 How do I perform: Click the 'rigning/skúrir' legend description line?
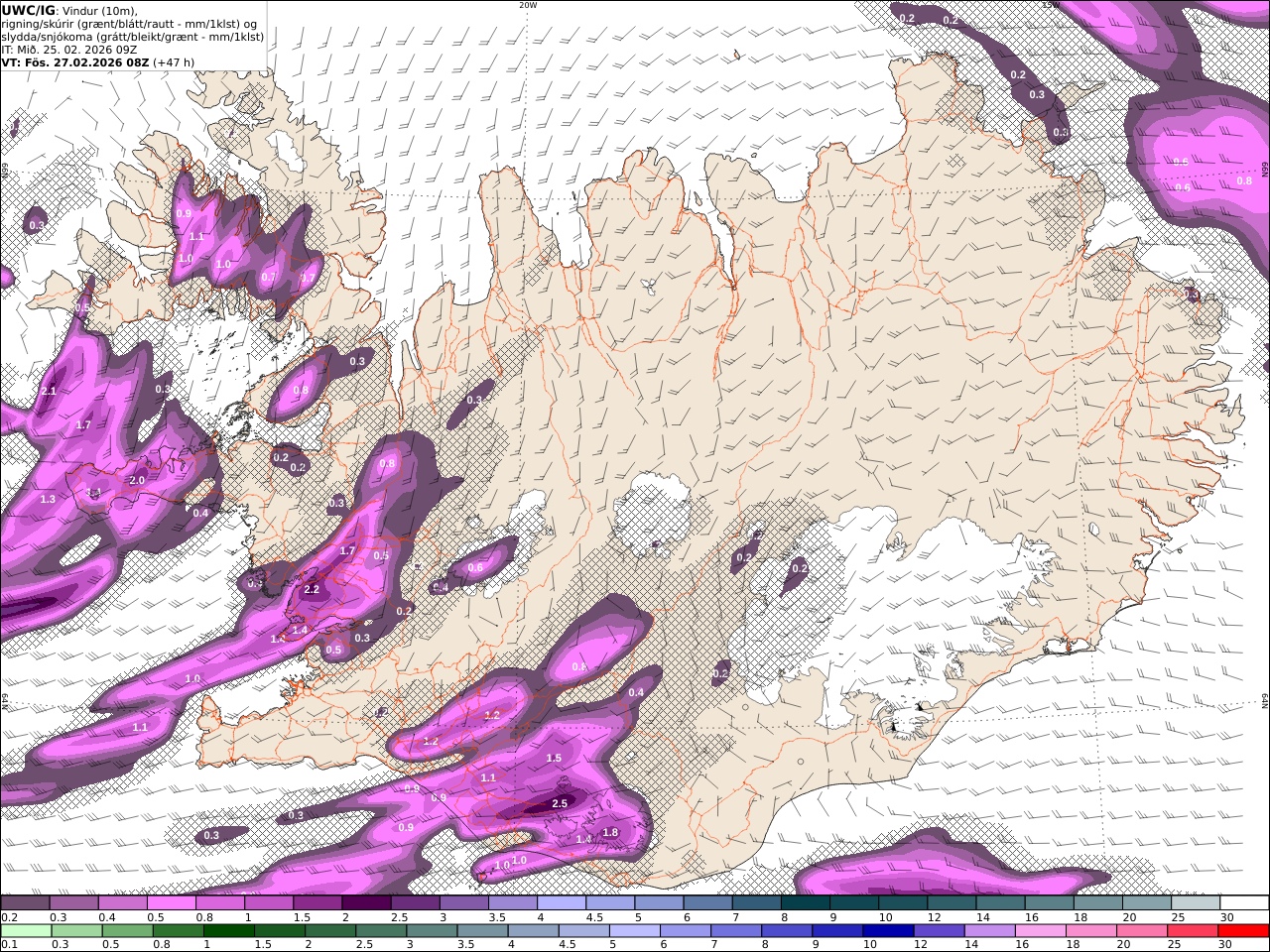coord(129,23)
